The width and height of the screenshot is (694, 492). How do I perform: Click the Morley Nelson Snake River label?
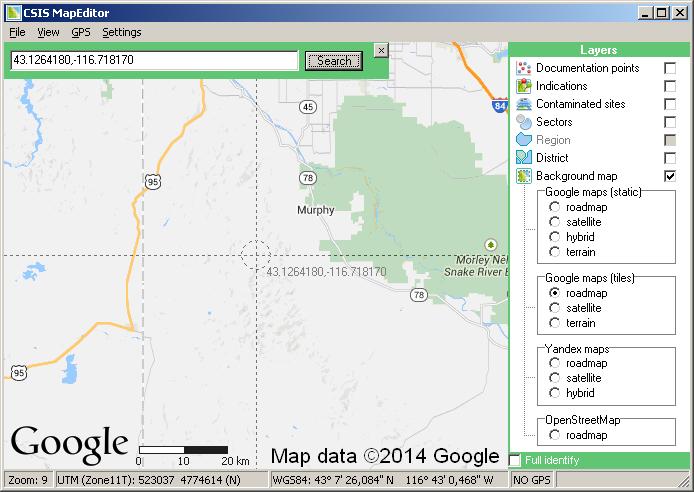point(476,265)
